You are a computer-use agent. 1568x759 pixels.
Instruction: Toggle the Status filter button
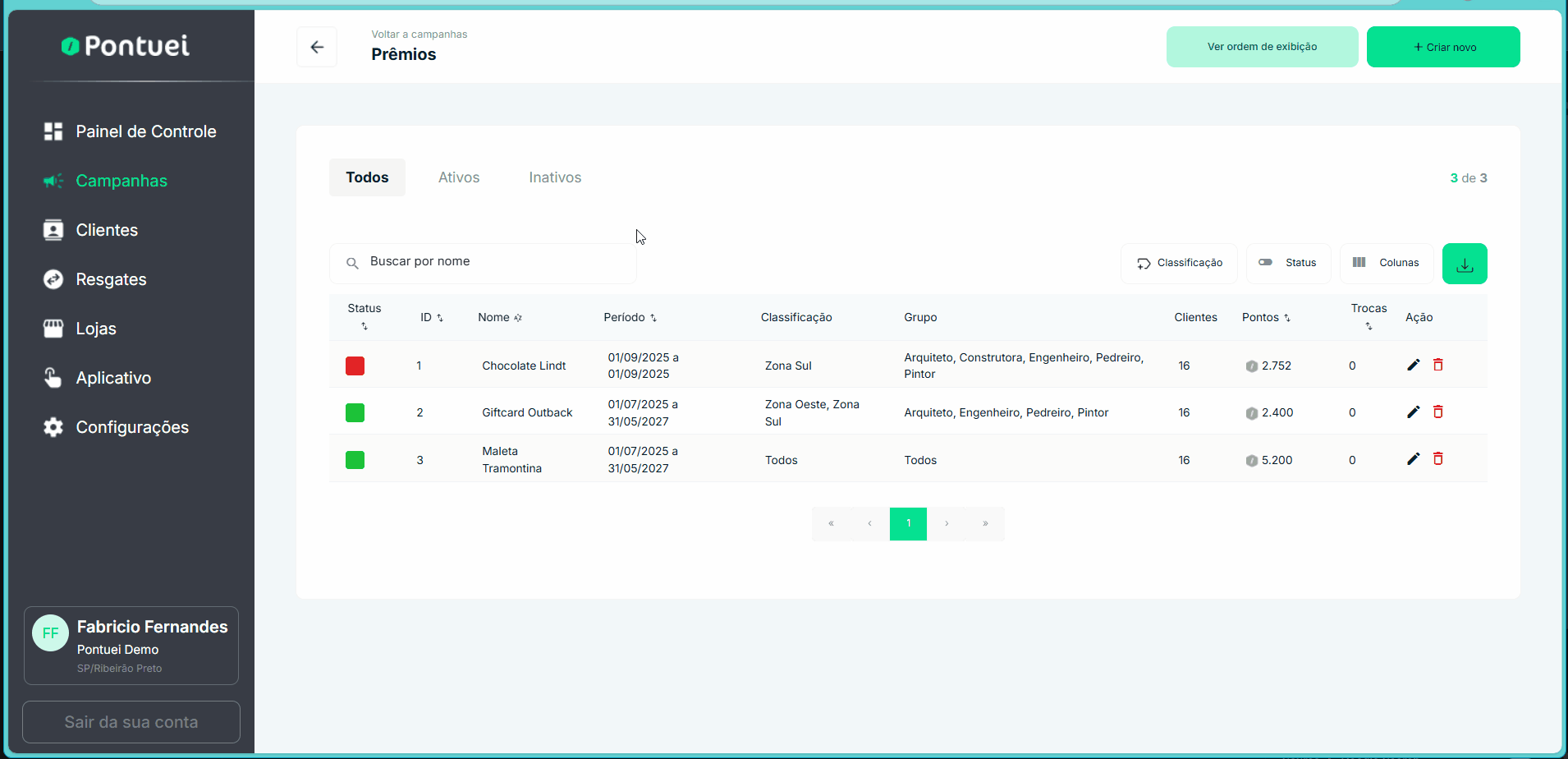point(1288,263)
